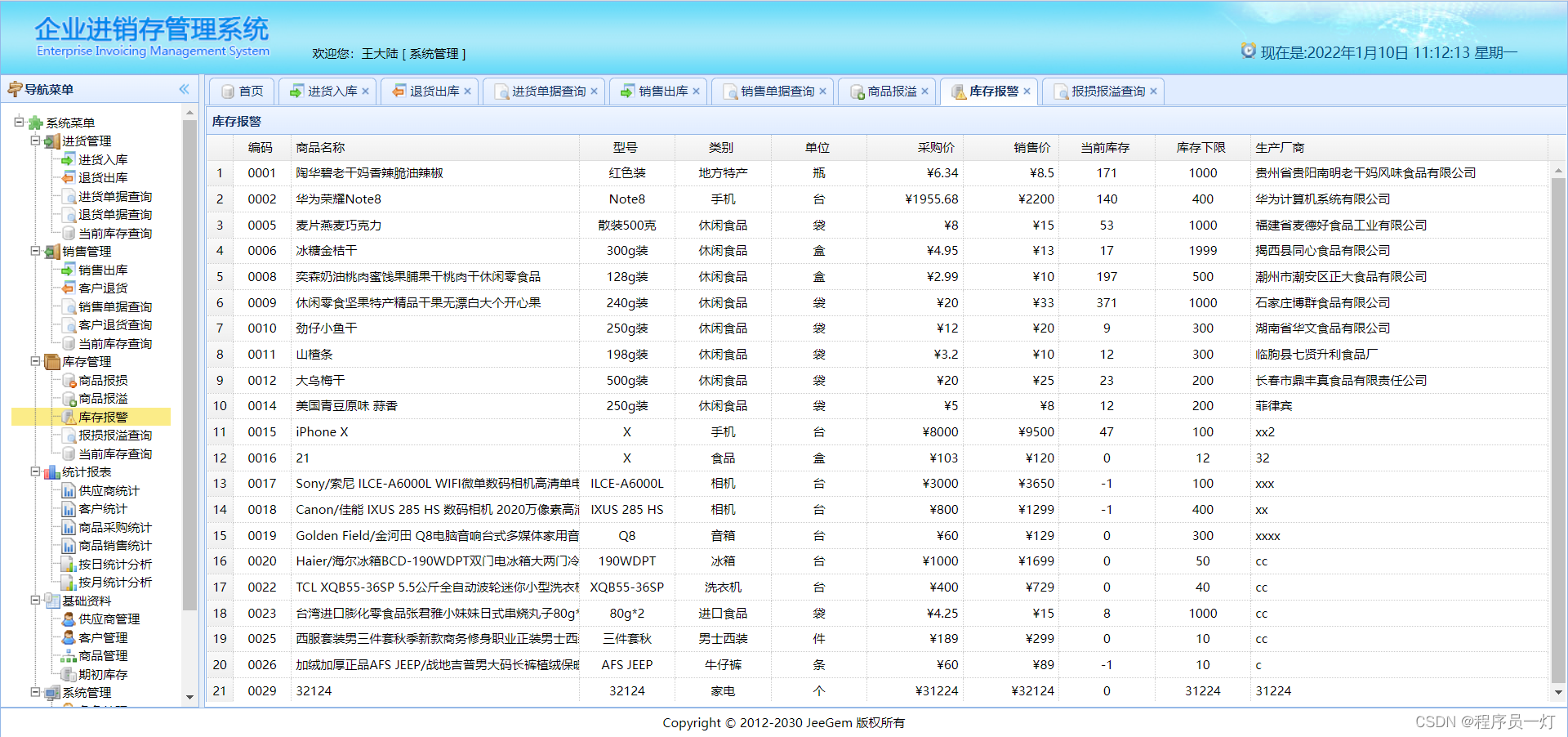Sort by the 库存下限 column header

click(1202, 147)
